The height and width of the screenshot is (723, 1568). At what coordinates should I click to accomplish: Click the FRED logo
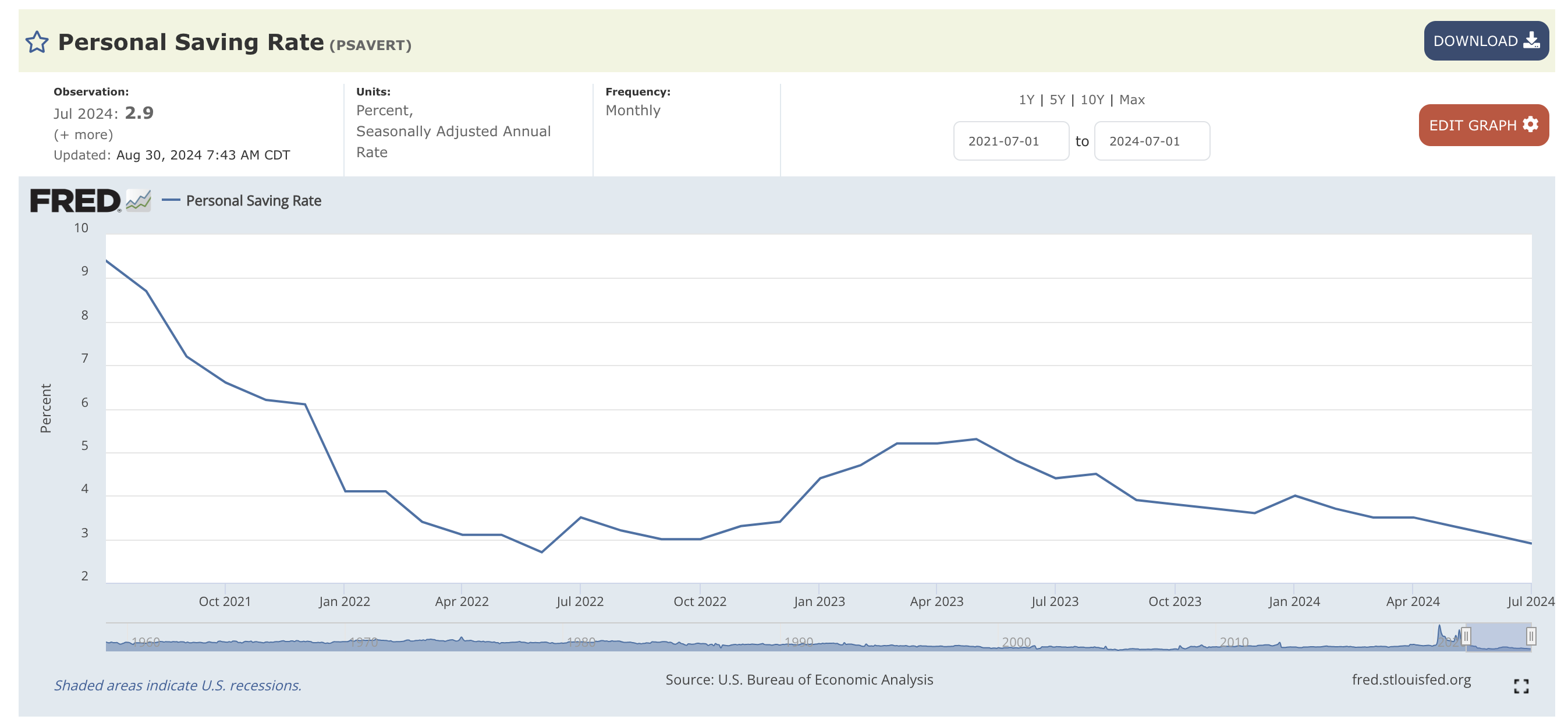tap(76, 201)
